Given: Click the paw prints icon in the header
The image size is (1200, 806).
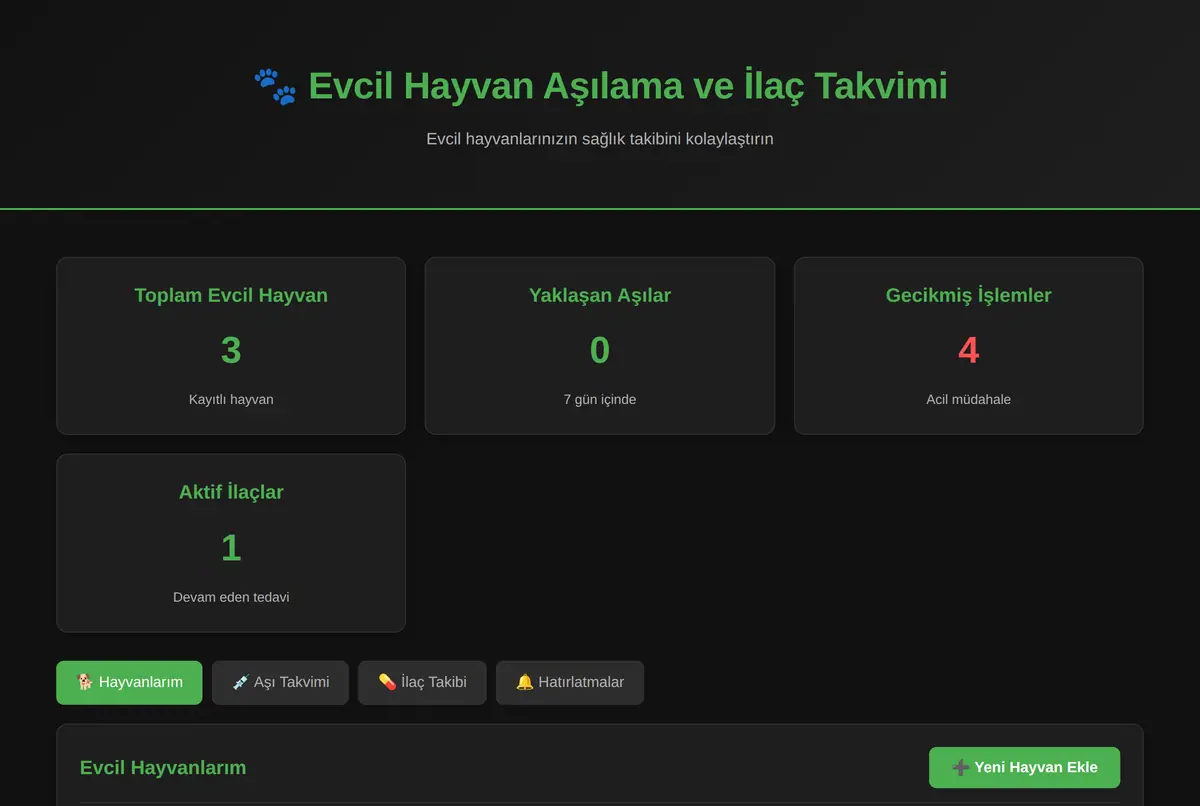Looking at the screenshot, I should [275, 87].
